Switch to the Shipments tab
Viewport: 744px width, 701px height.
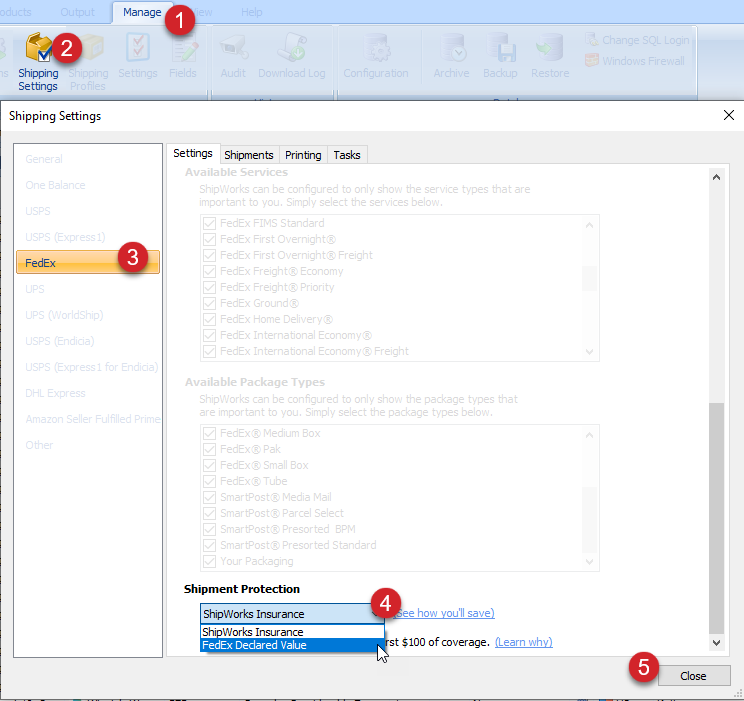pyautogui.click(x=249, y=155)
